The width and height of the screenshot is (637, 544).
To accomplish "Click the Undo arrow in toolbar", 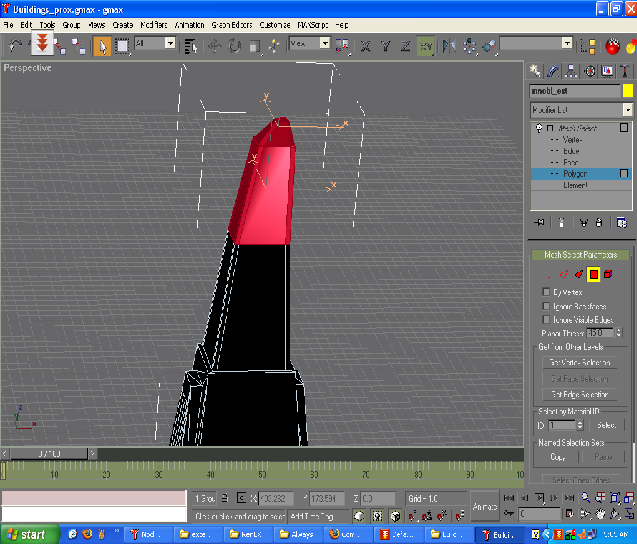I will [x=14, y=45].
